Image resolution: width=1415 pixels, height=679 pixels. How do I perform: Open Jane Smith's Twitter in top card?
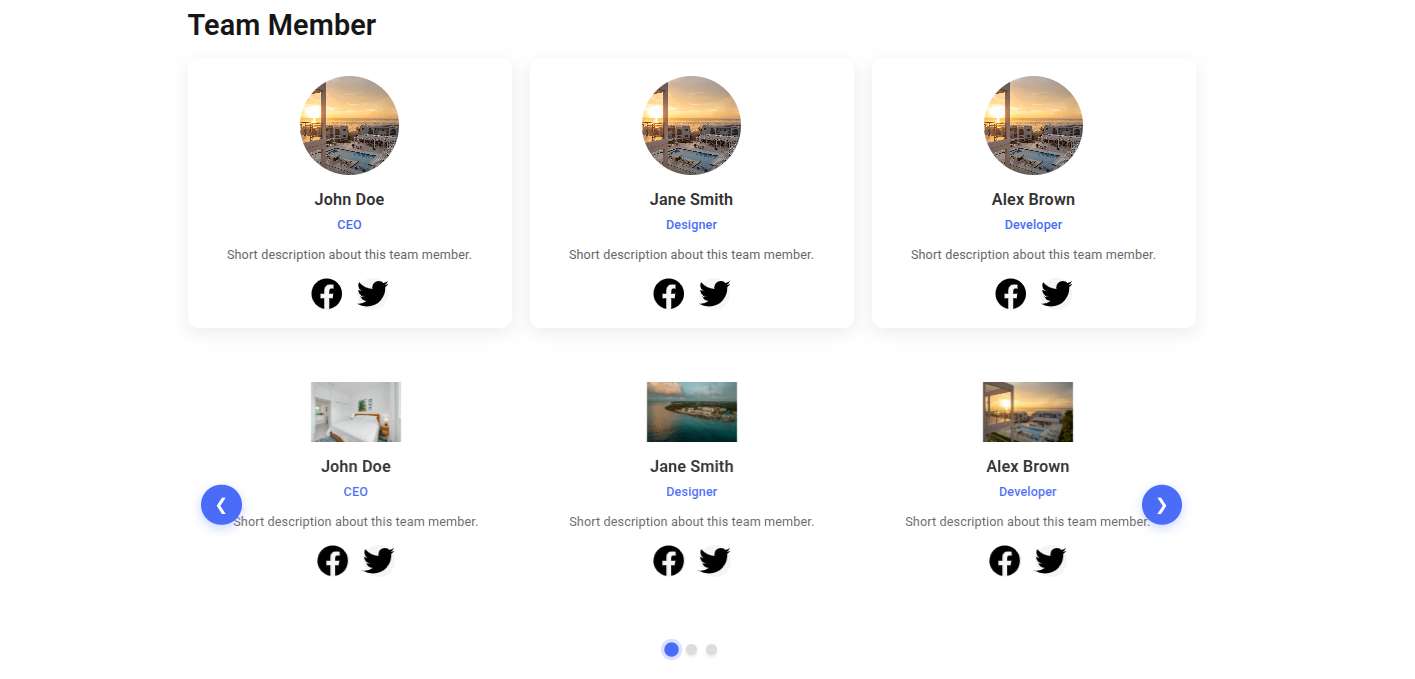point(715,294)
